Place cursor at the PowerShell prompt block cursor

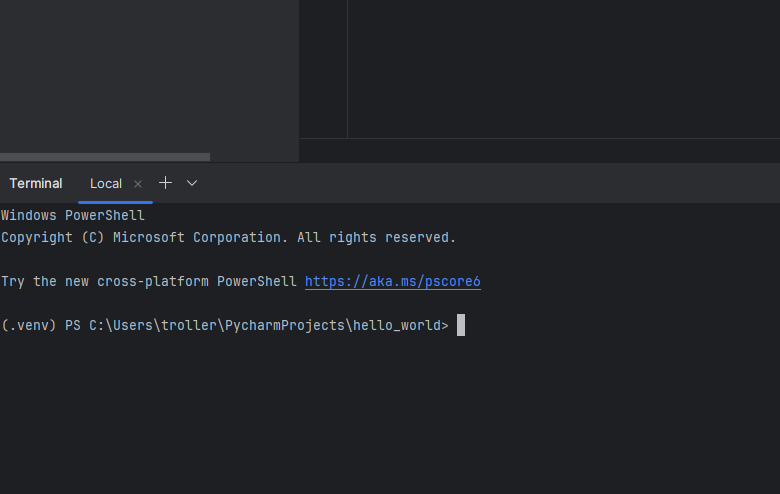tap(461, 325)
